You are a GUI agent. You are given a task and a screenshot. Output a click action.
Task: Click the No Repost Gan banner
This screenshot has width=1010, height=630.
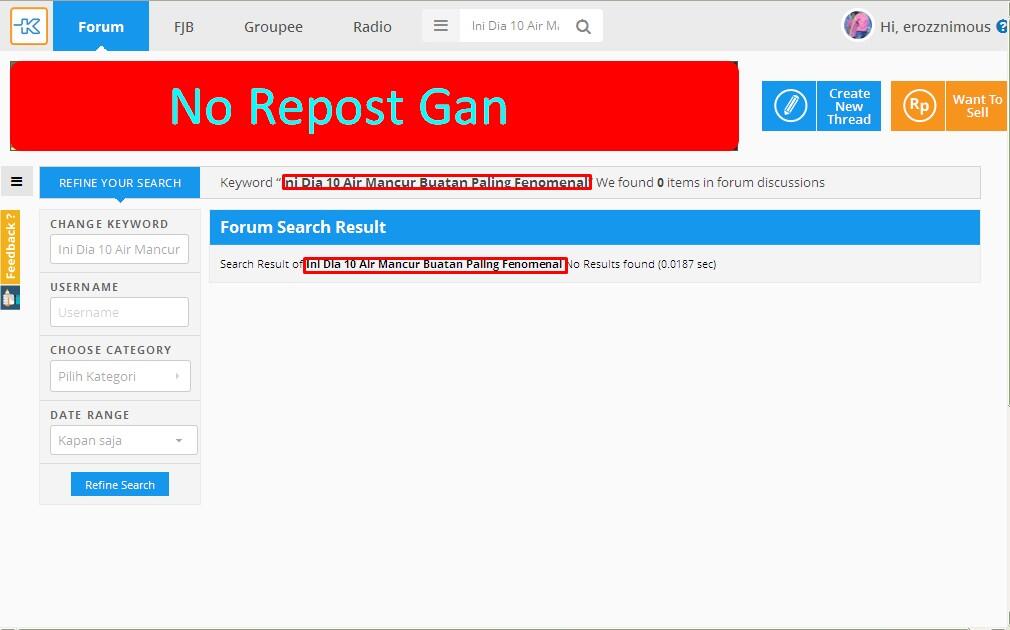point(374,106)
